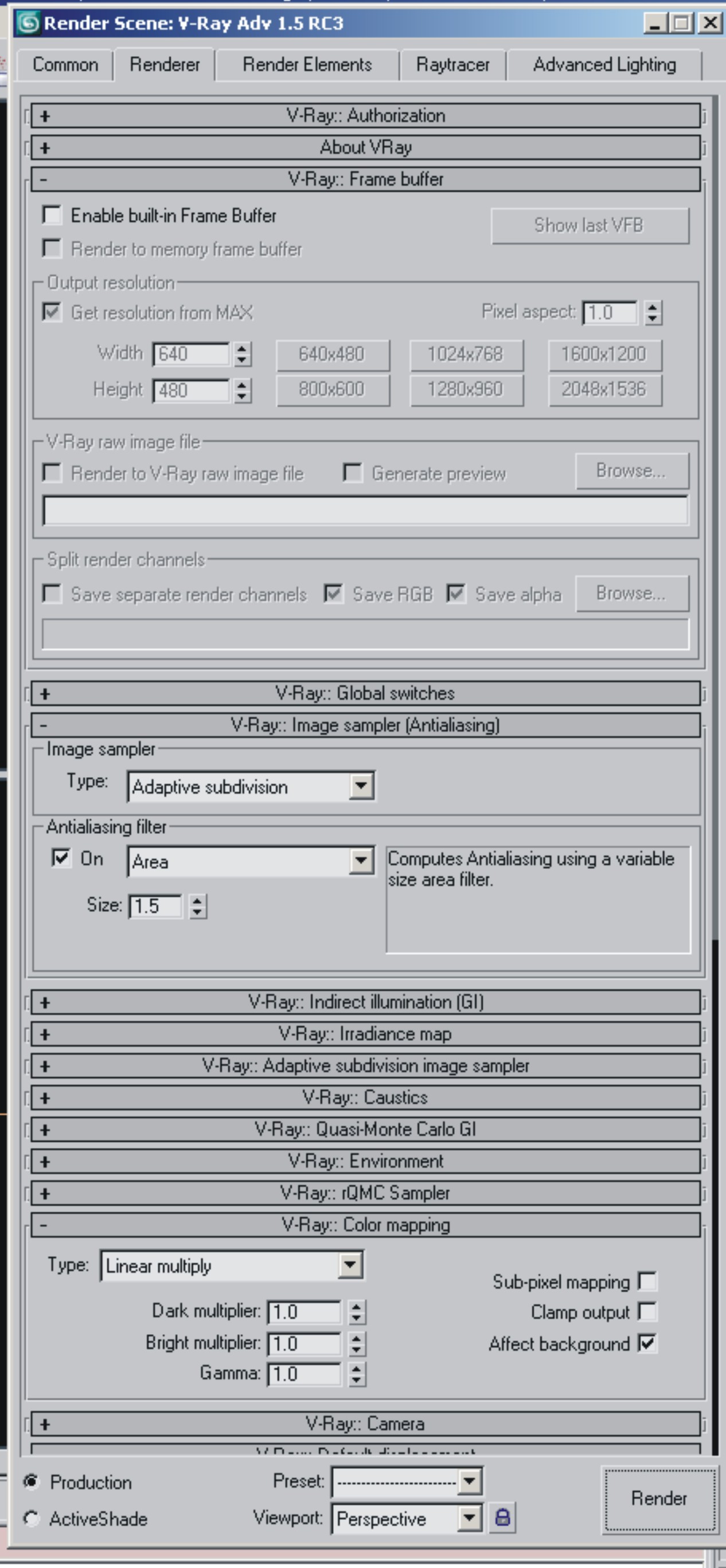
Task: Click the 1280x960 resolution preset
Action: point(466,390)
